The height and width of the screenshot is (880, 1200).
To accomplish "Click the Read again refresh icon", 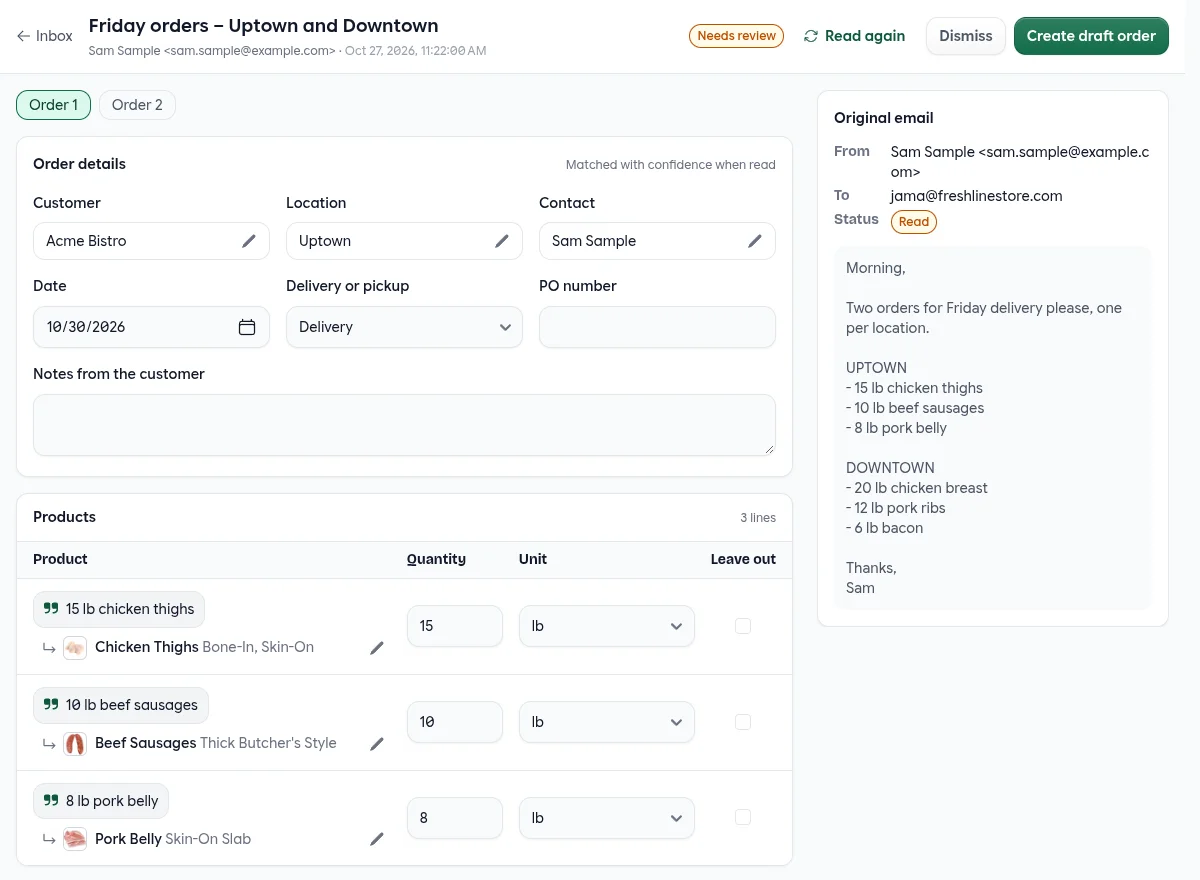I will pyautogui.click(x=810, y=36).
